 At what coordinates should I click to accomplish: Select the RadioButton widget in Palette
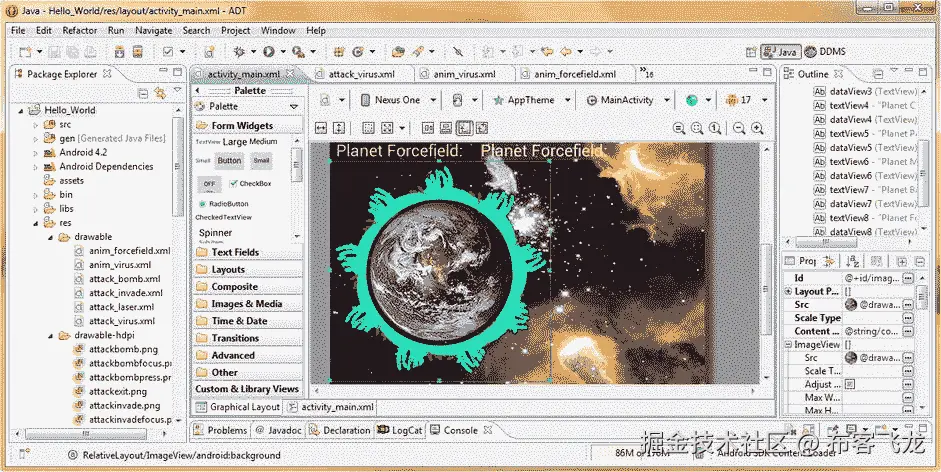pyautogui.click(x=224, y=204)
